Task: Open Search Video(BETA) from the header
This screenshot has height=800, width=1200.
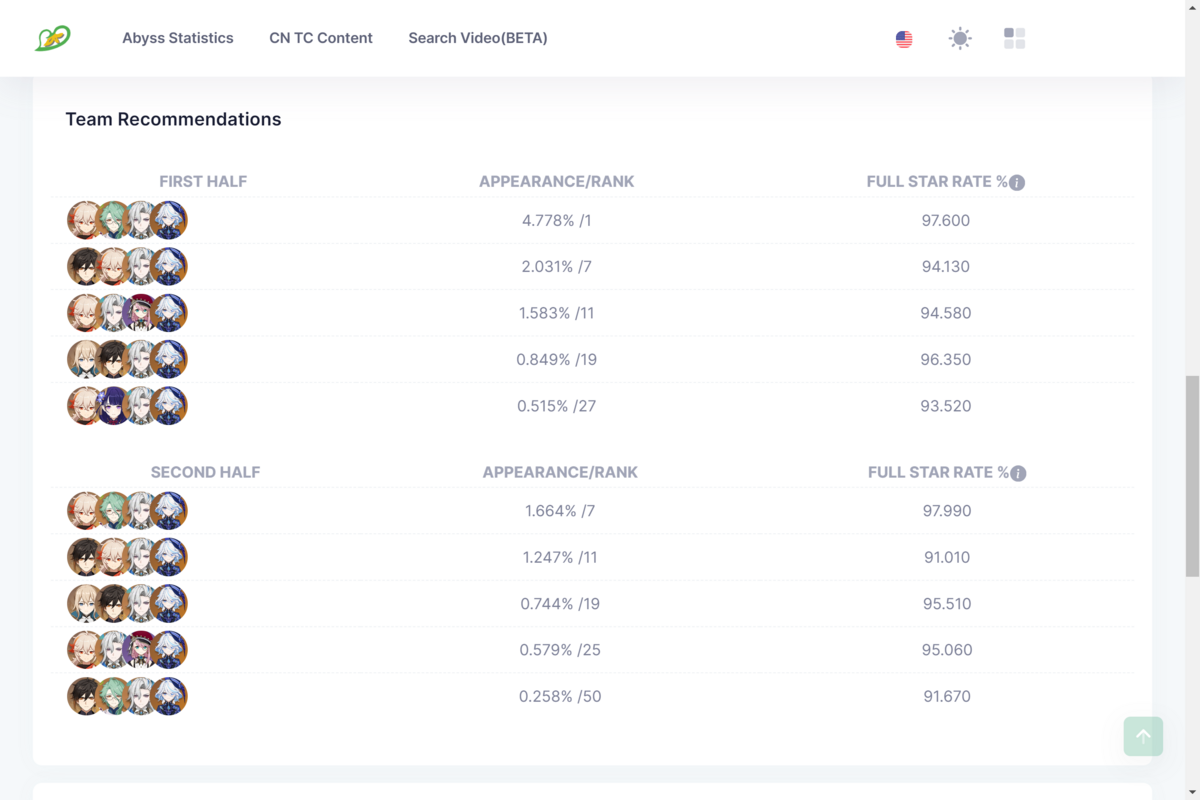Action: tap(478, 38)
